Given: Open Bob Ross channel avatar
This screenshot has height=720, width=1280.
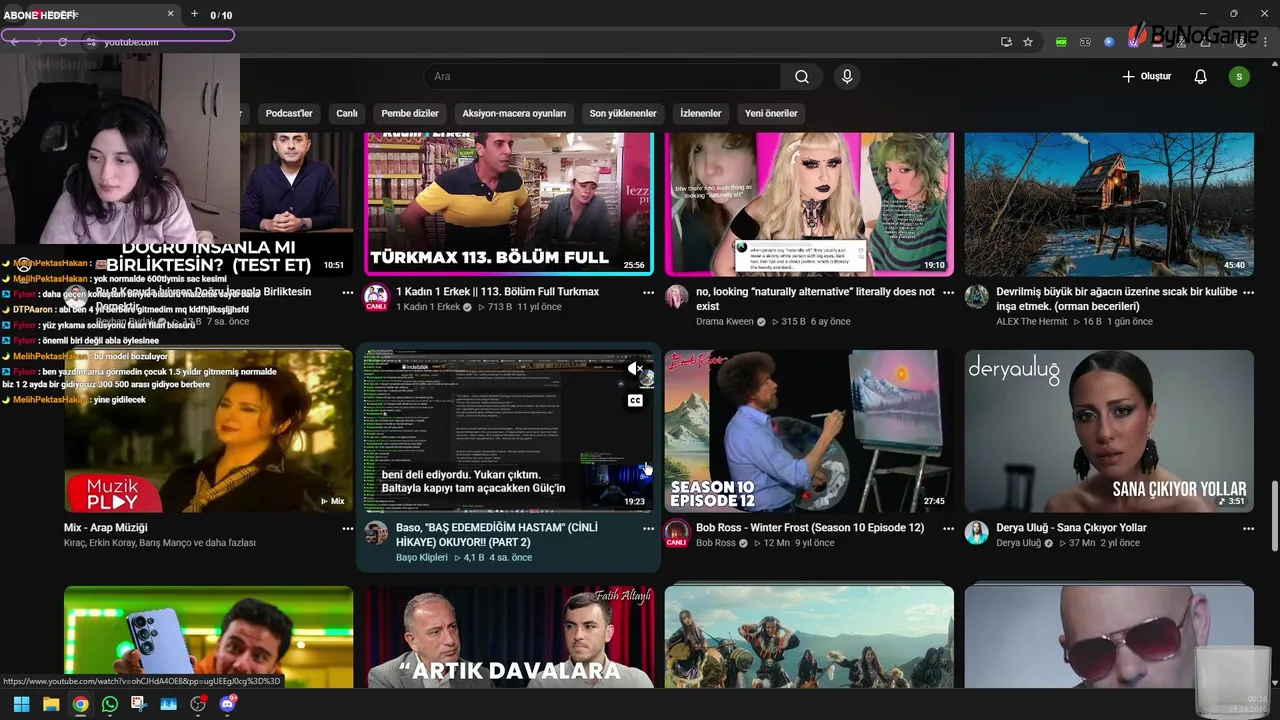Looking at the screenshot, I should (x=676, y=532).
